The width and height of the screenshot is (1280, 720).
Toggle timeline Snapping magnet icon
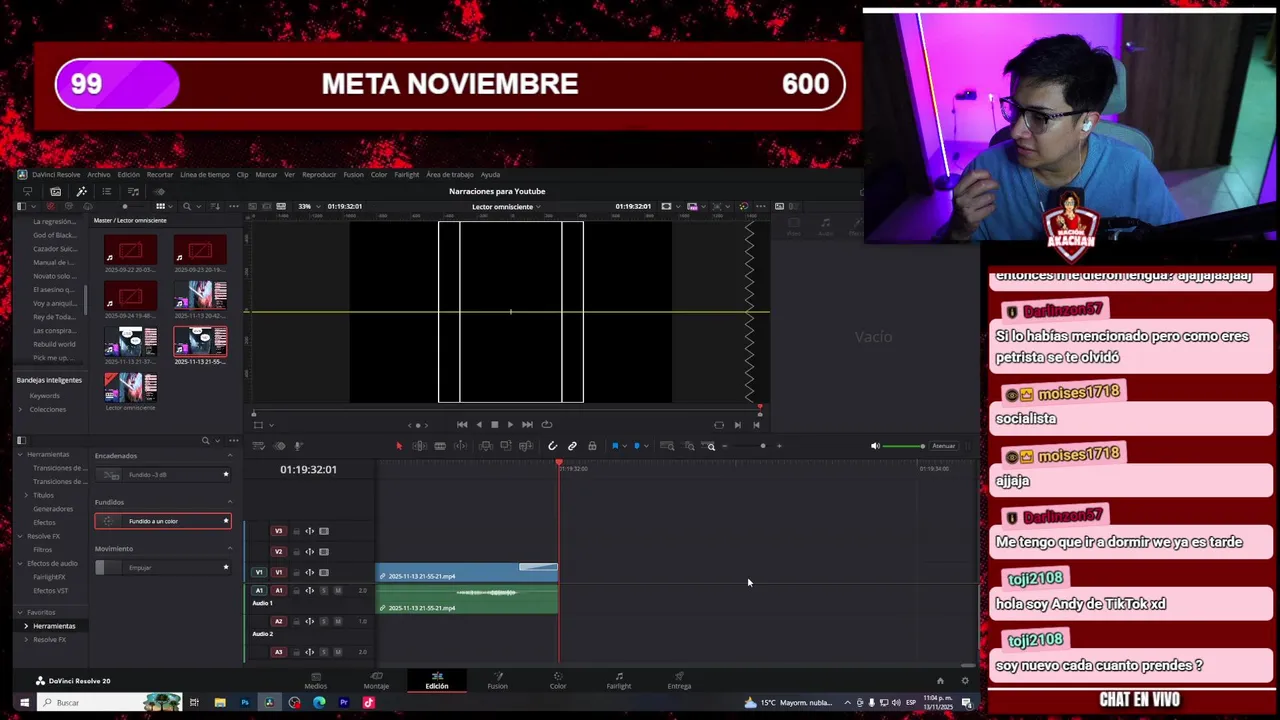tap(552, 446)
